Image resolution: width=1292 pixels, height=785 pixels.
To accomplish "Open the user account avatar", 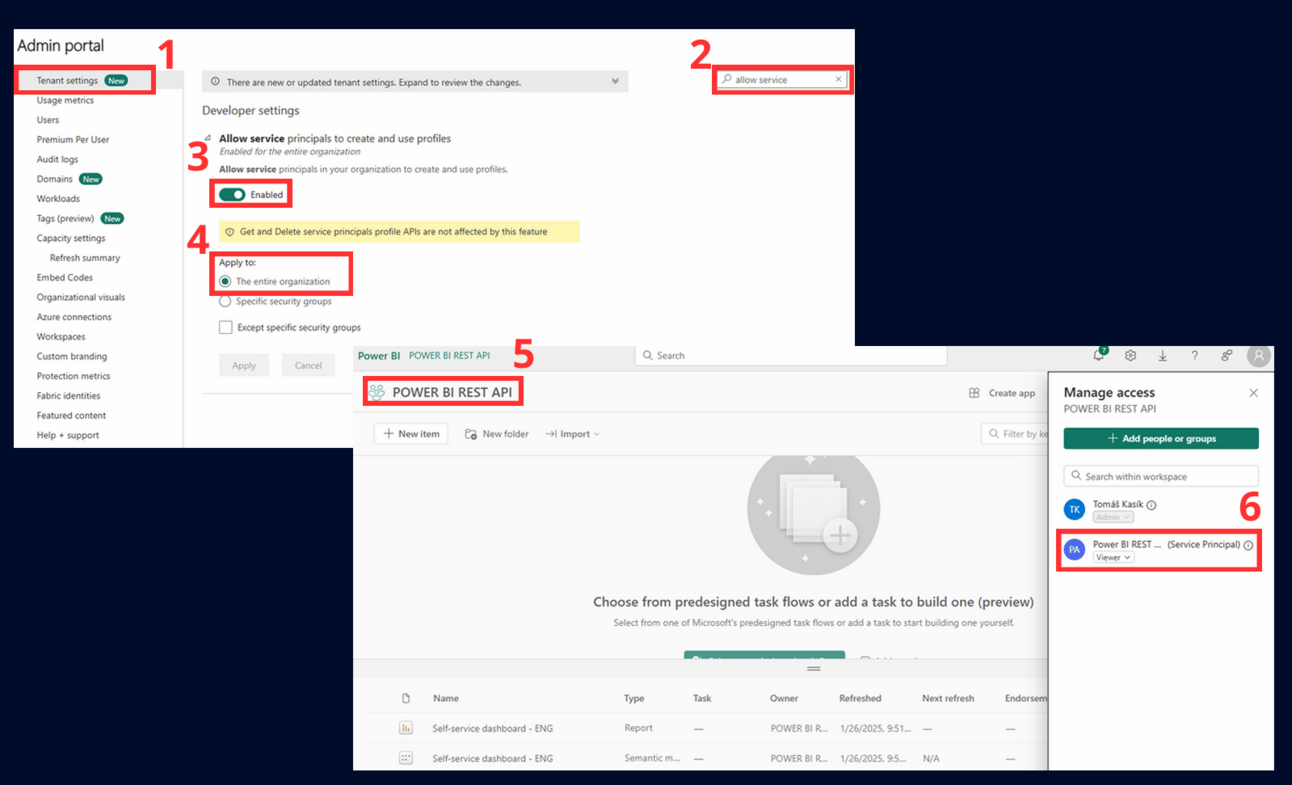I will click(x=1258, y=355).
